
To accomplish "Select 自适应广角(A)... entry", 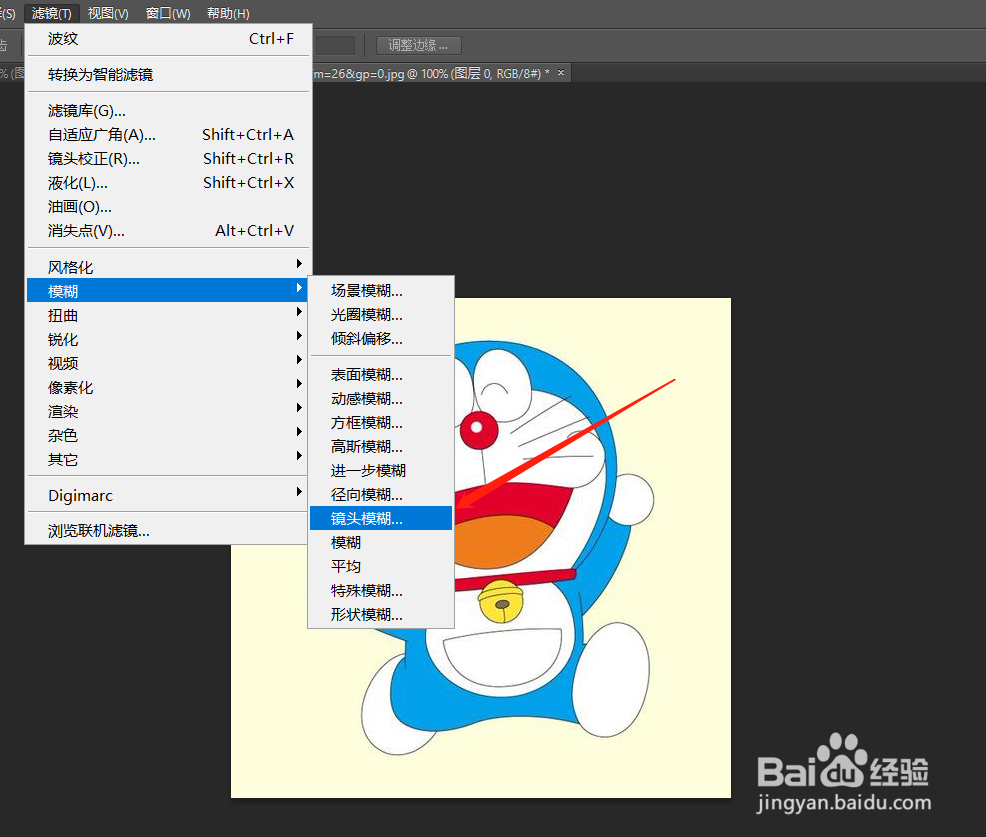I will coord(168,135).
